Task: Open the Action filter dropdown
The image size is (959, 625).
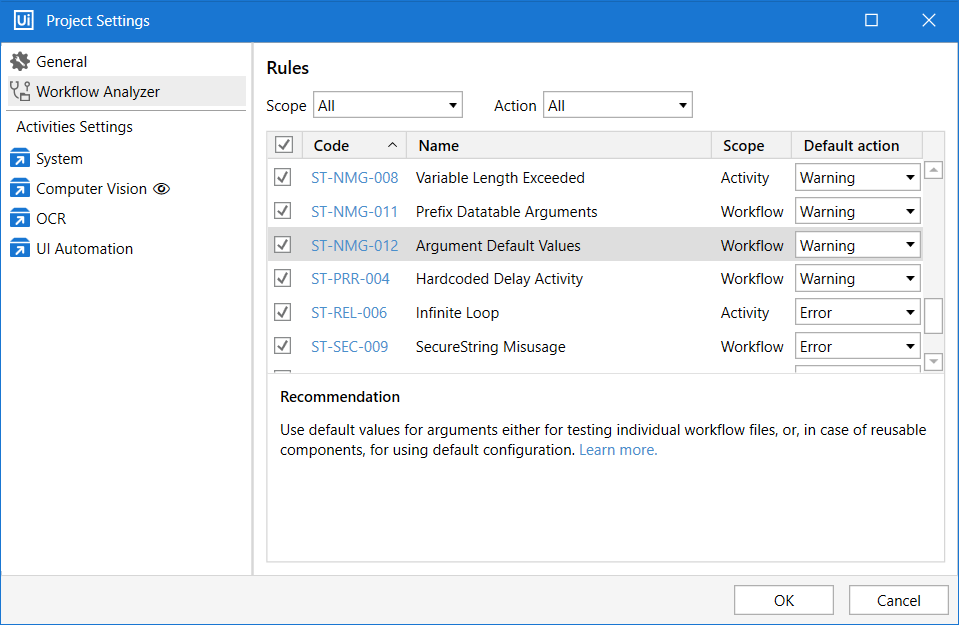Action: tap(617, 105)
